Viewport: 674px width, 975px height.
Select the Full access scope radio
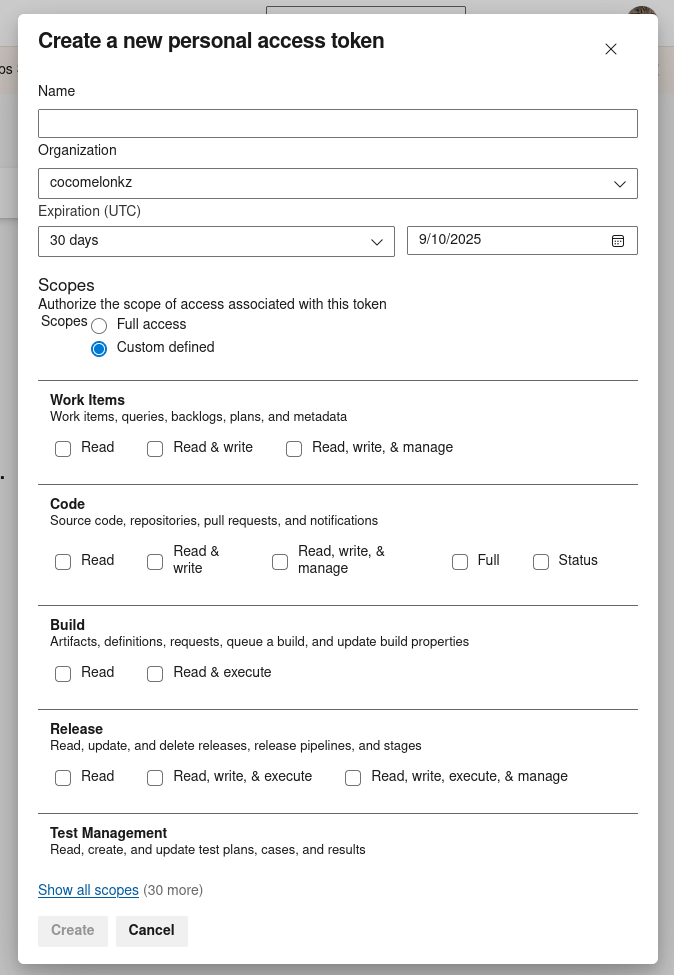99,326
